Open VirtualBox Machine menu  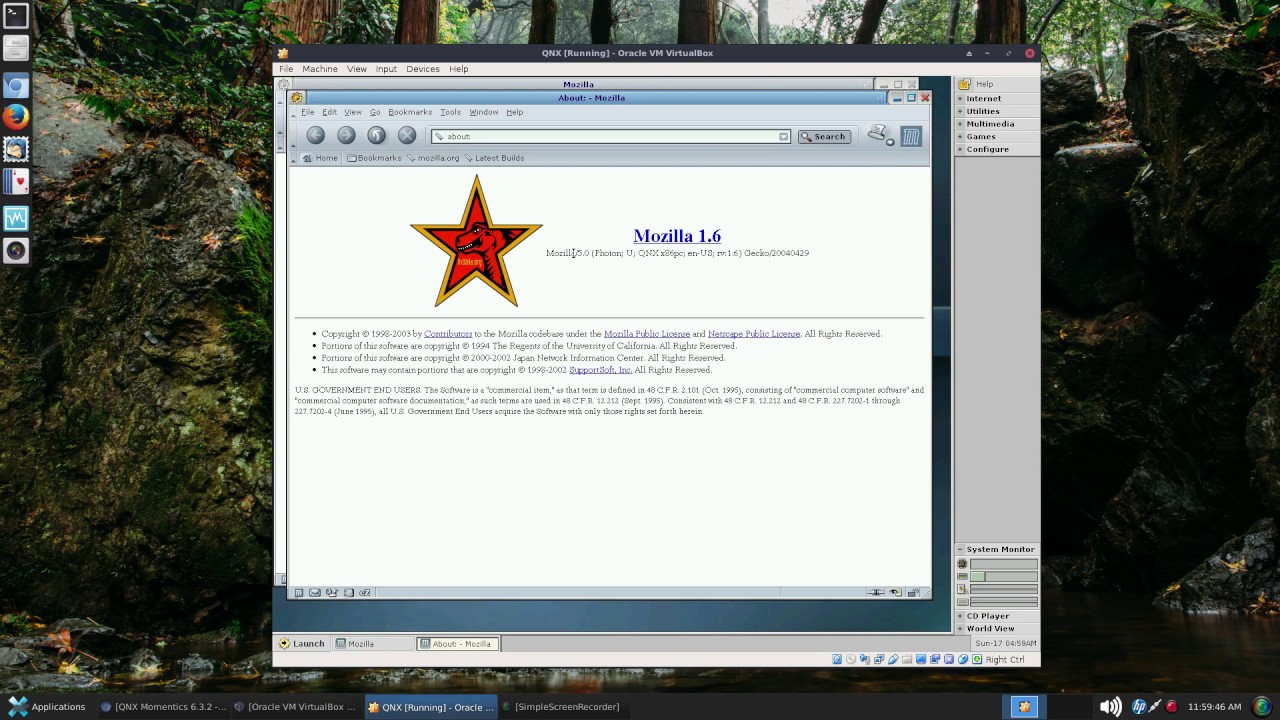[x=320, y=69]
